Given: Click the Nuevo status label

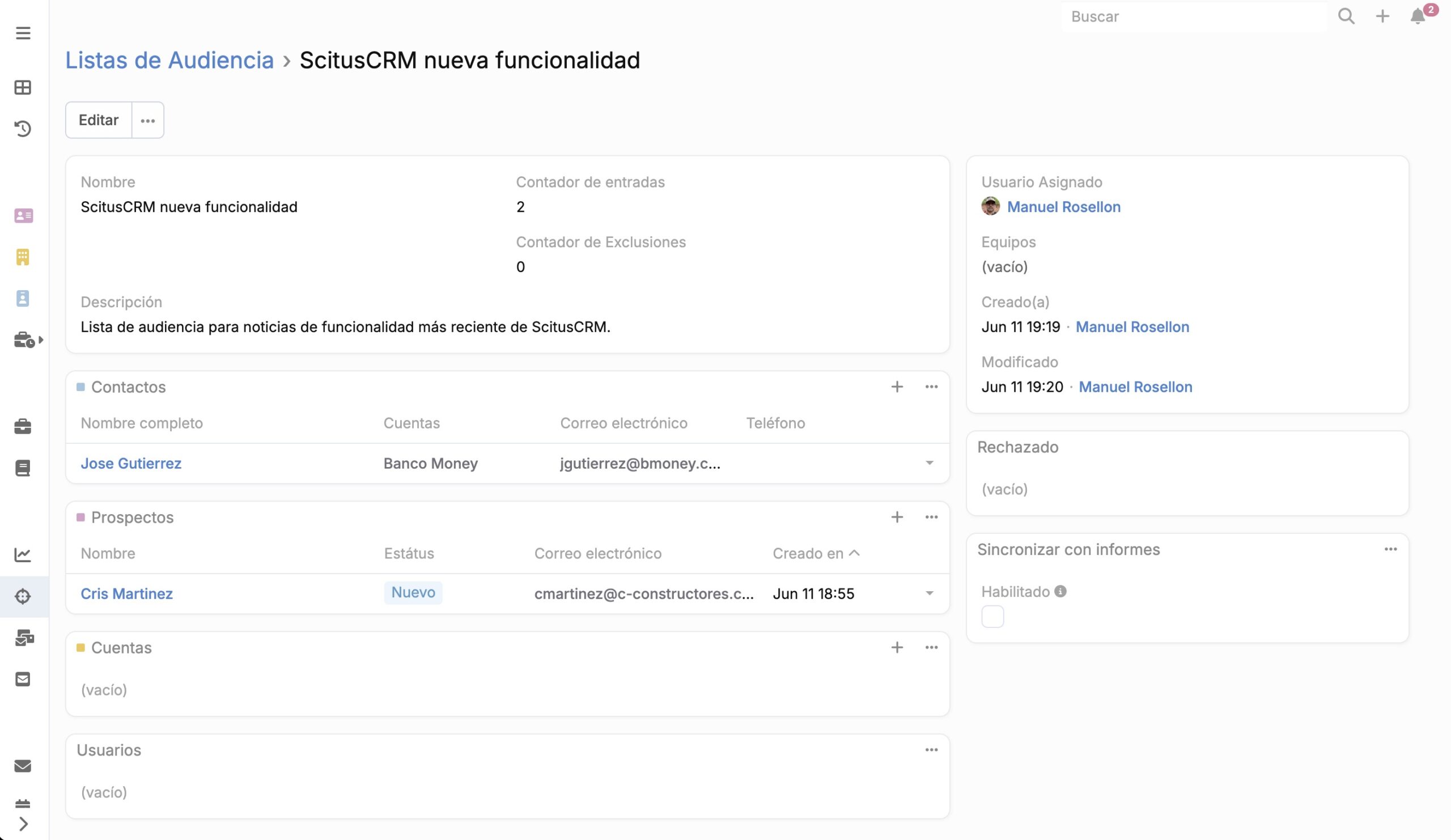Looking at the screenshot, I should coord(413,592).
